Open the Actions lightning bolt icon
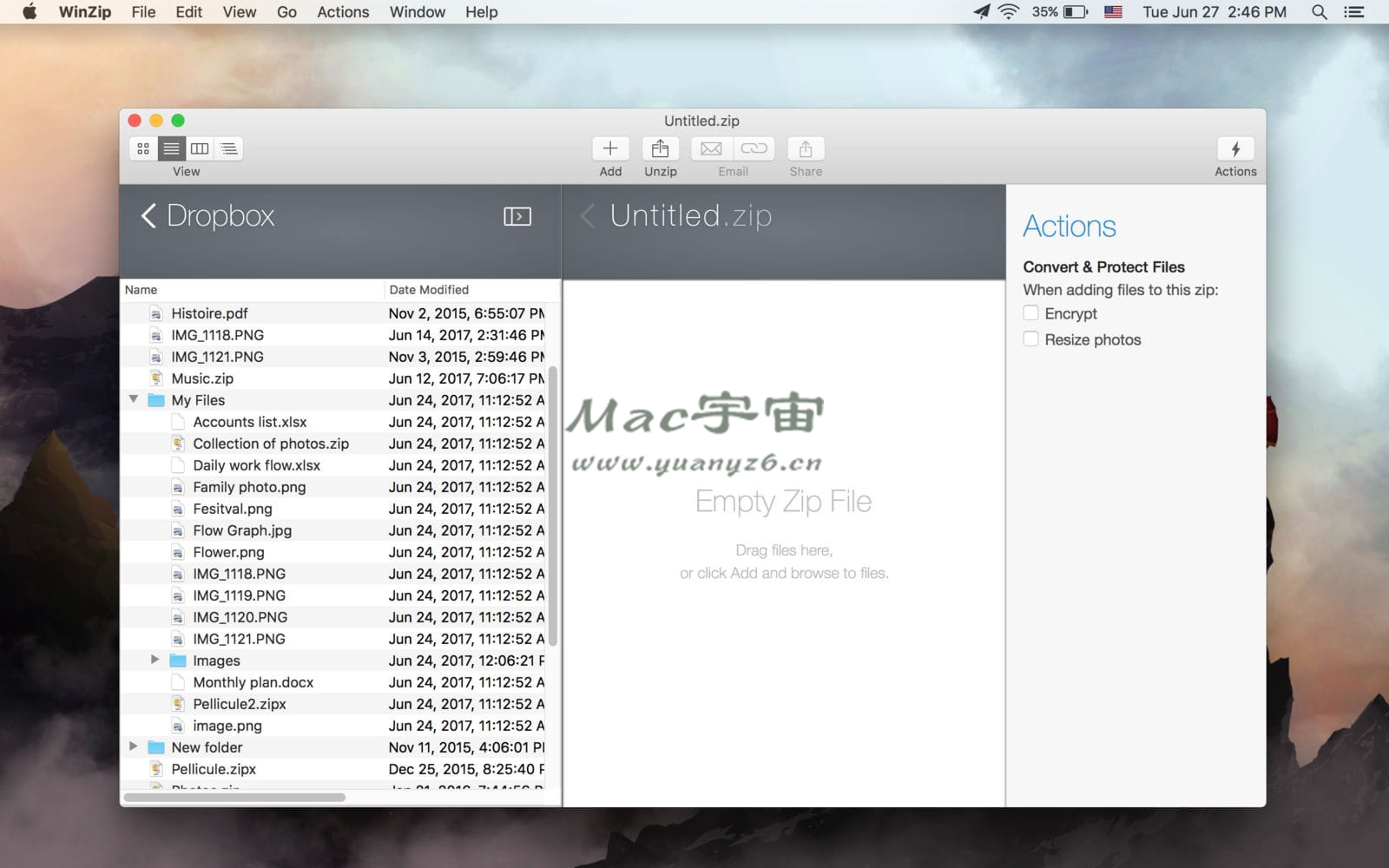The height and width of the screenshot is (868, 1389). point(1234,149)
